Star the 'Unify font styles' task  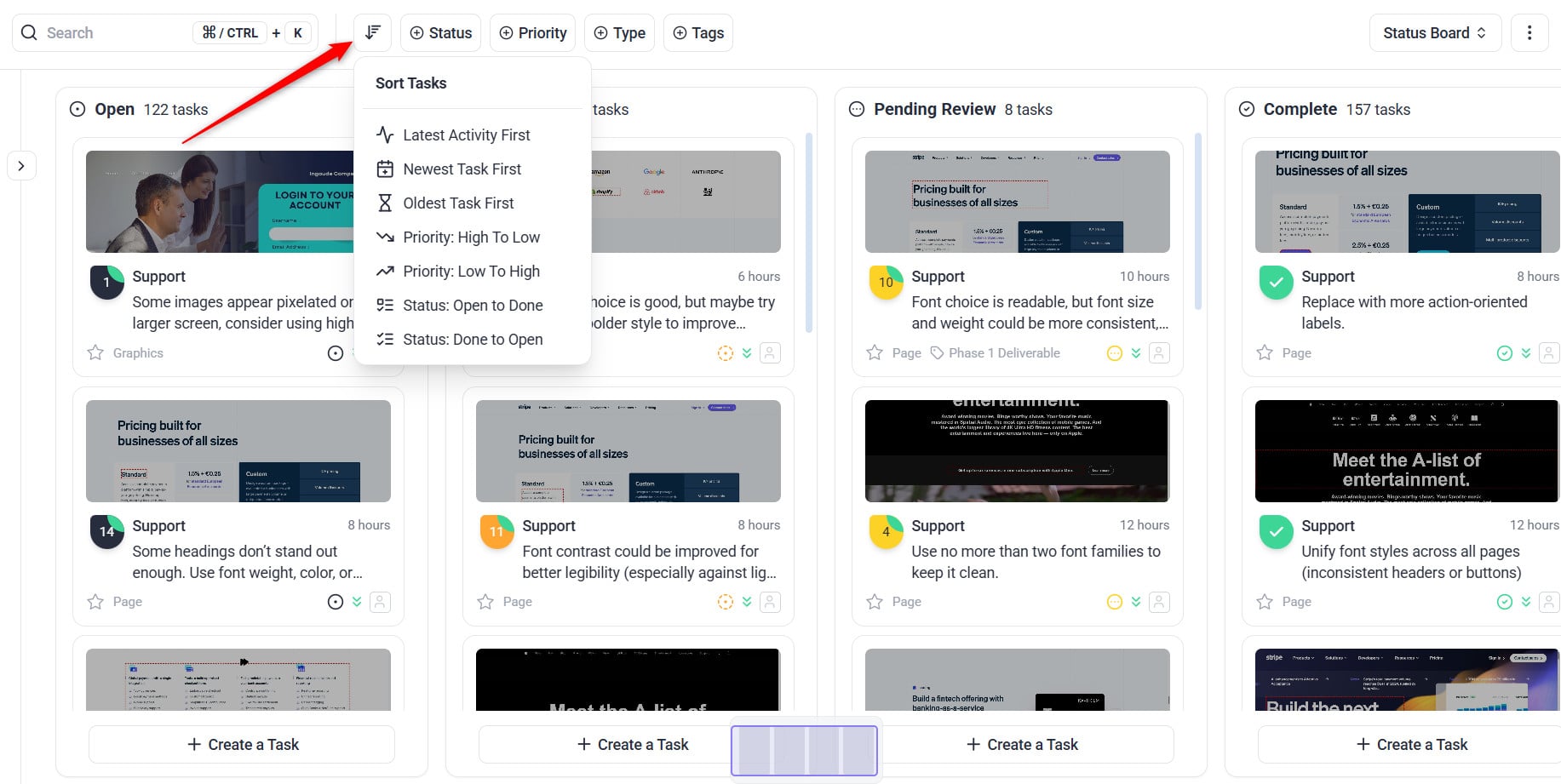[1265, 602]
